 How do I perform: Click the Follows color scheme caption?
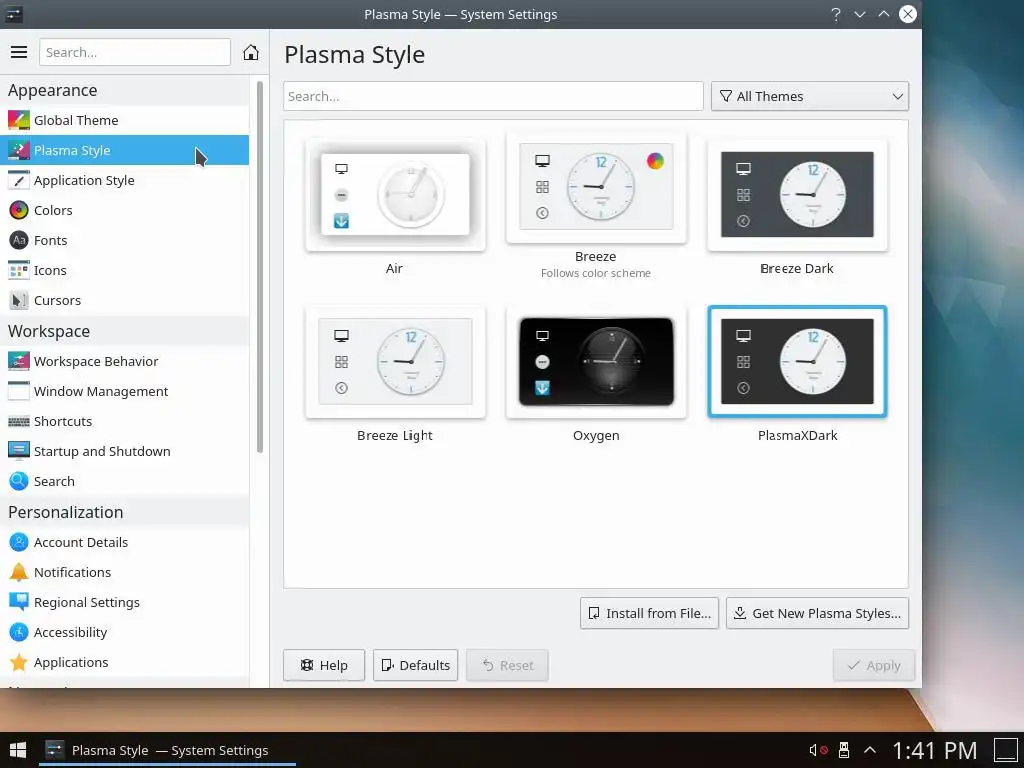(596, 273)
